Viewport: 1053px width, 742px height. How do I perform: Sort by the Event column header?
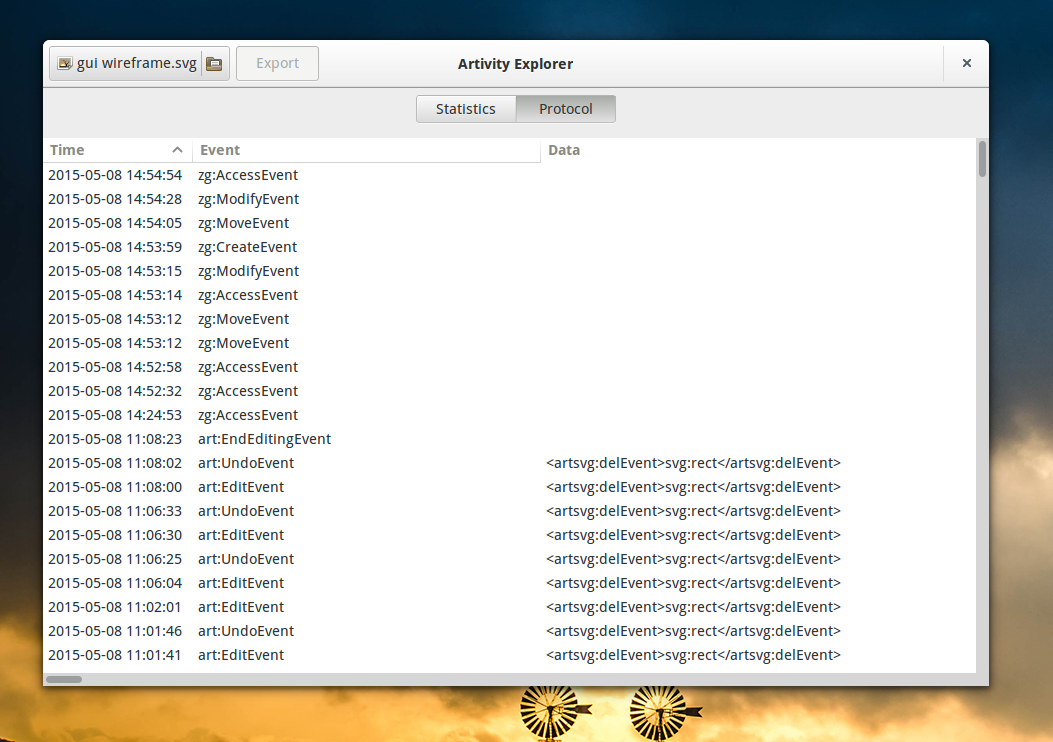[365, 150]
